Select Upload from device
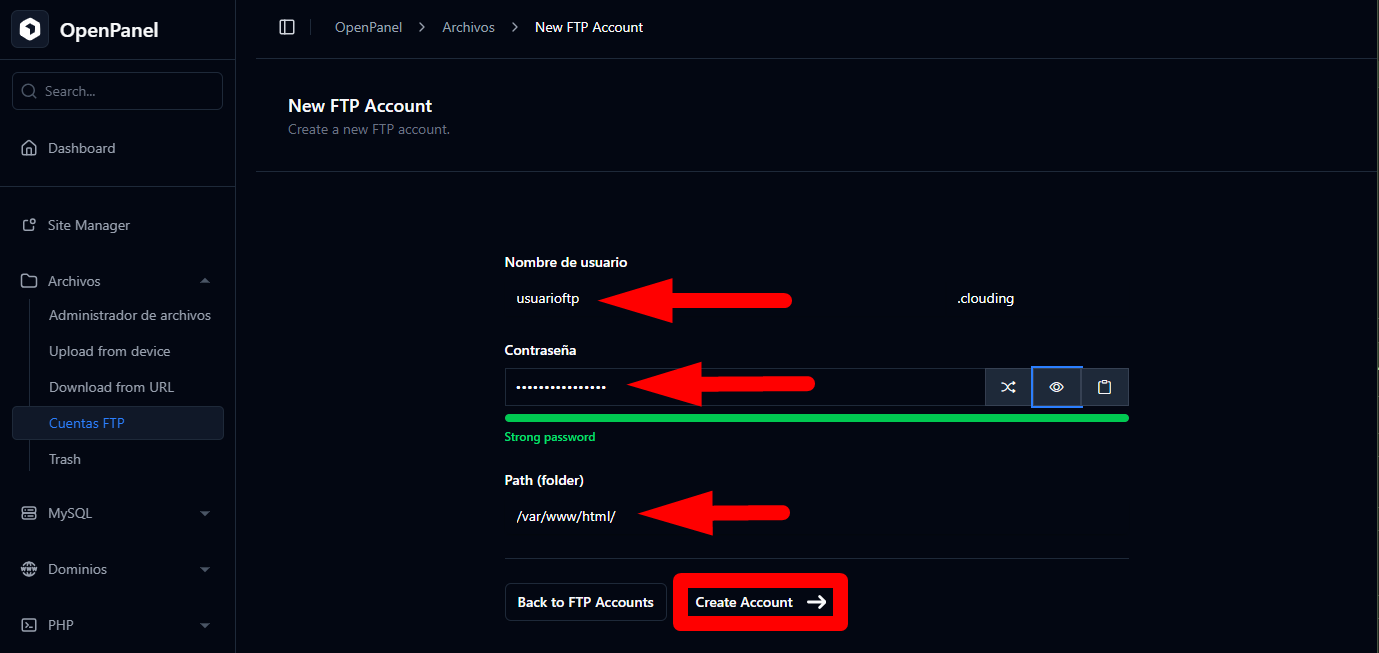 [109, 351]
